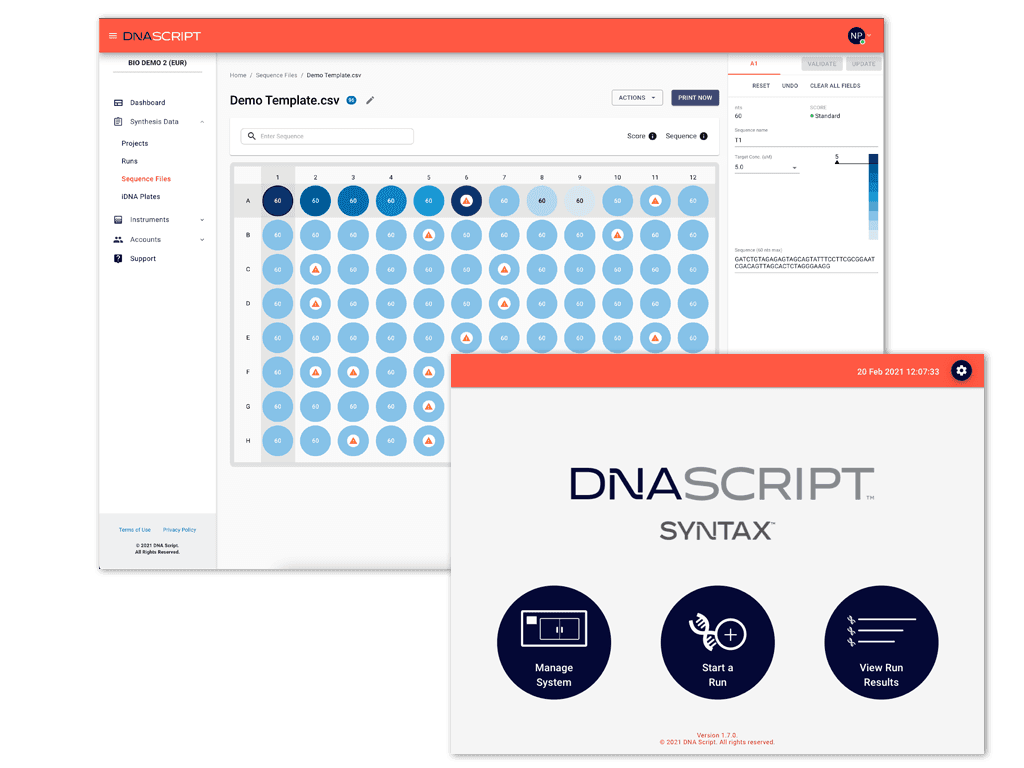Click the Sequence name field showing T1

click(x=806, y=140)
